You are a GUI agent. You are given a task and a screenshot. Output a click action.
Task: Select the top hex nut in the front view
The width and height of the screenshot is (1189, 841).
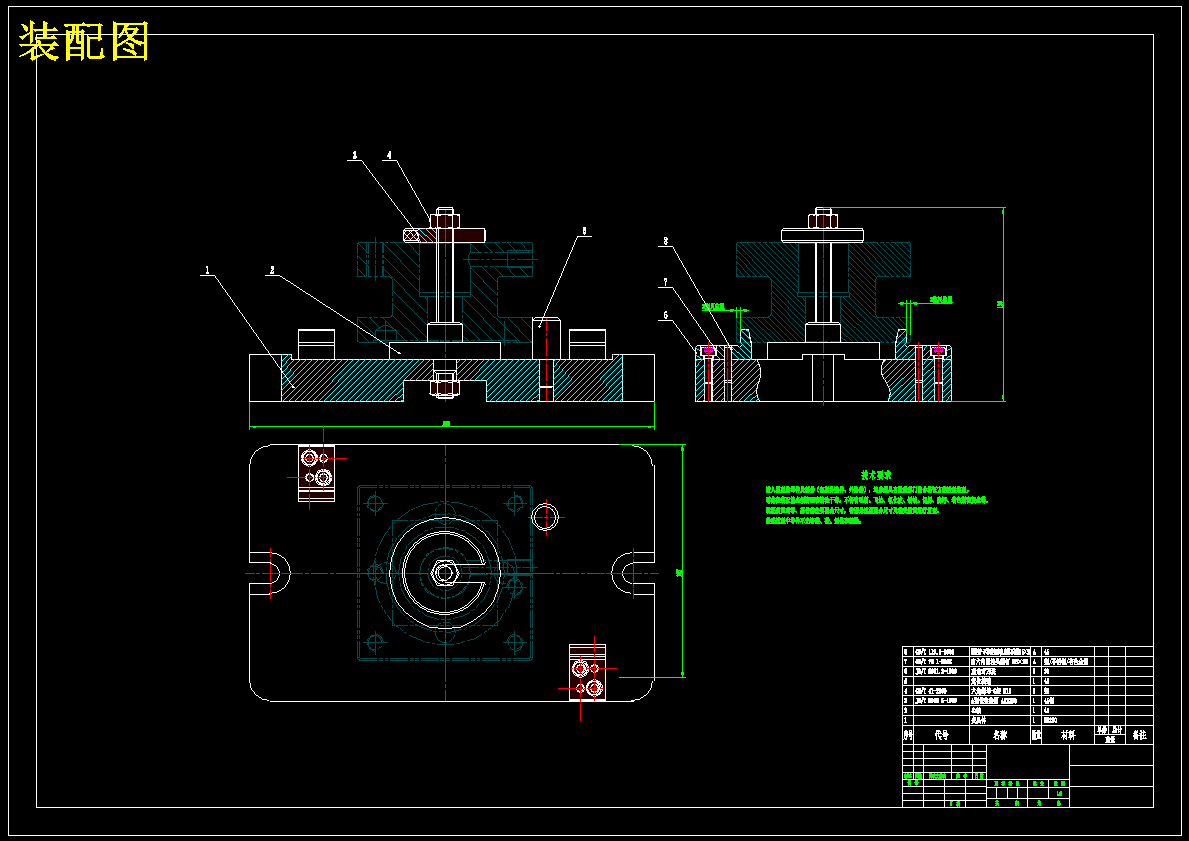click(445, 220)
